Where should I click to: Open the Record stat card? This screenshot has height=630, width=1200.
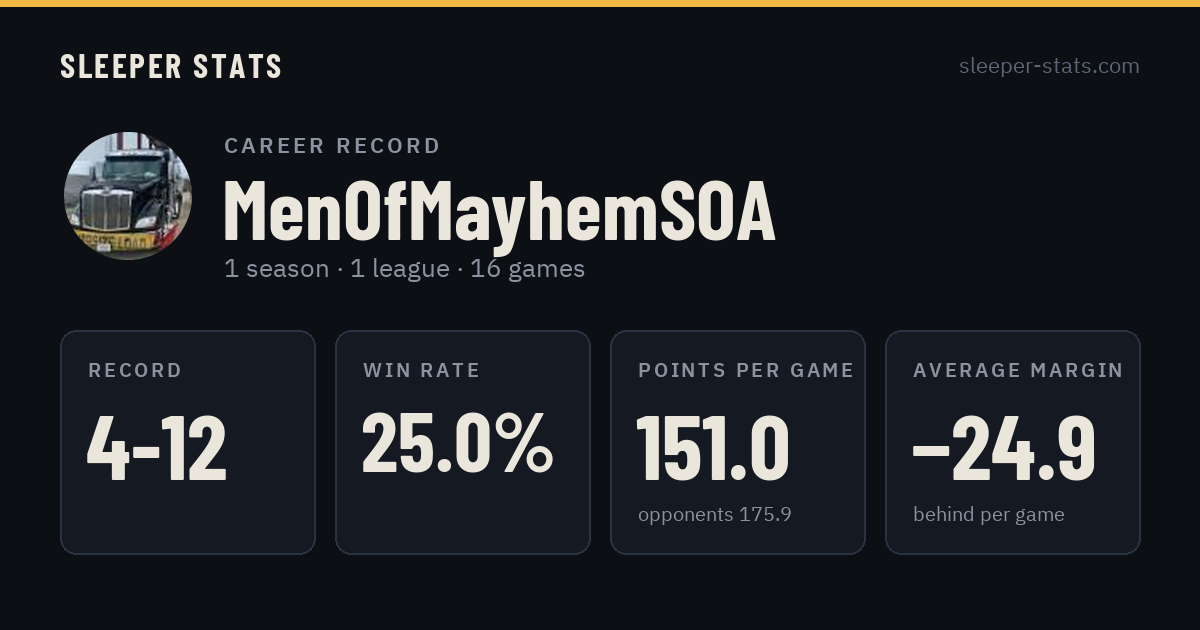(x=188, y=442)
